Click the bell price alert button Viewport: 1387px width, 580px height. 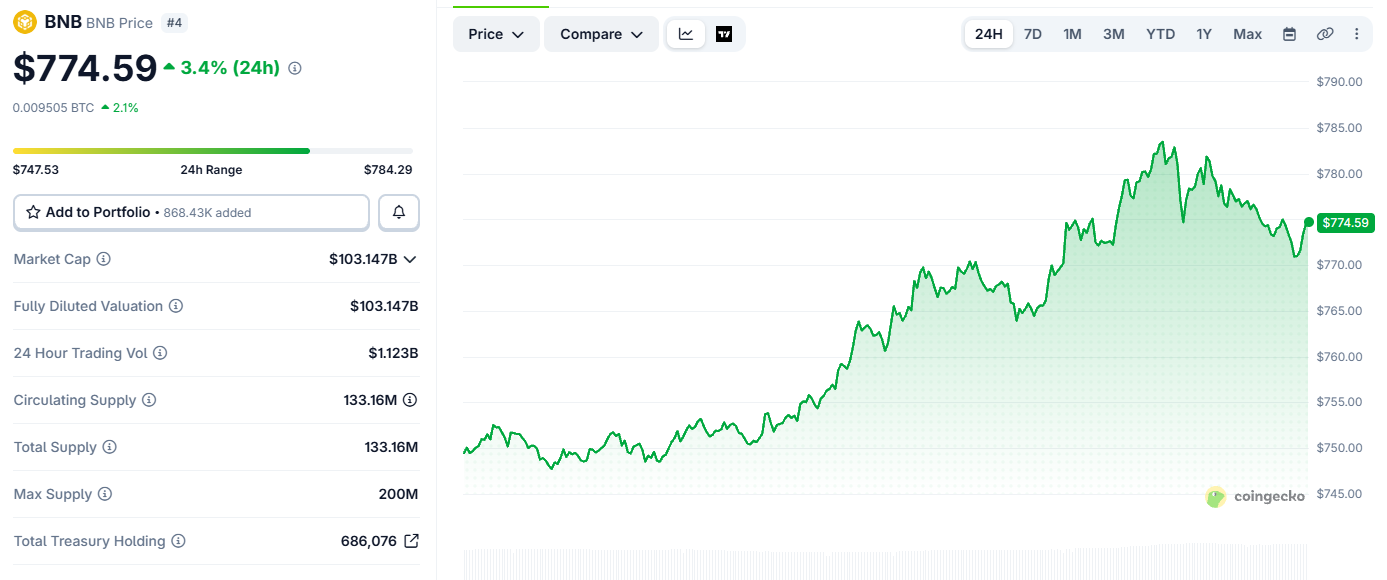399,212
